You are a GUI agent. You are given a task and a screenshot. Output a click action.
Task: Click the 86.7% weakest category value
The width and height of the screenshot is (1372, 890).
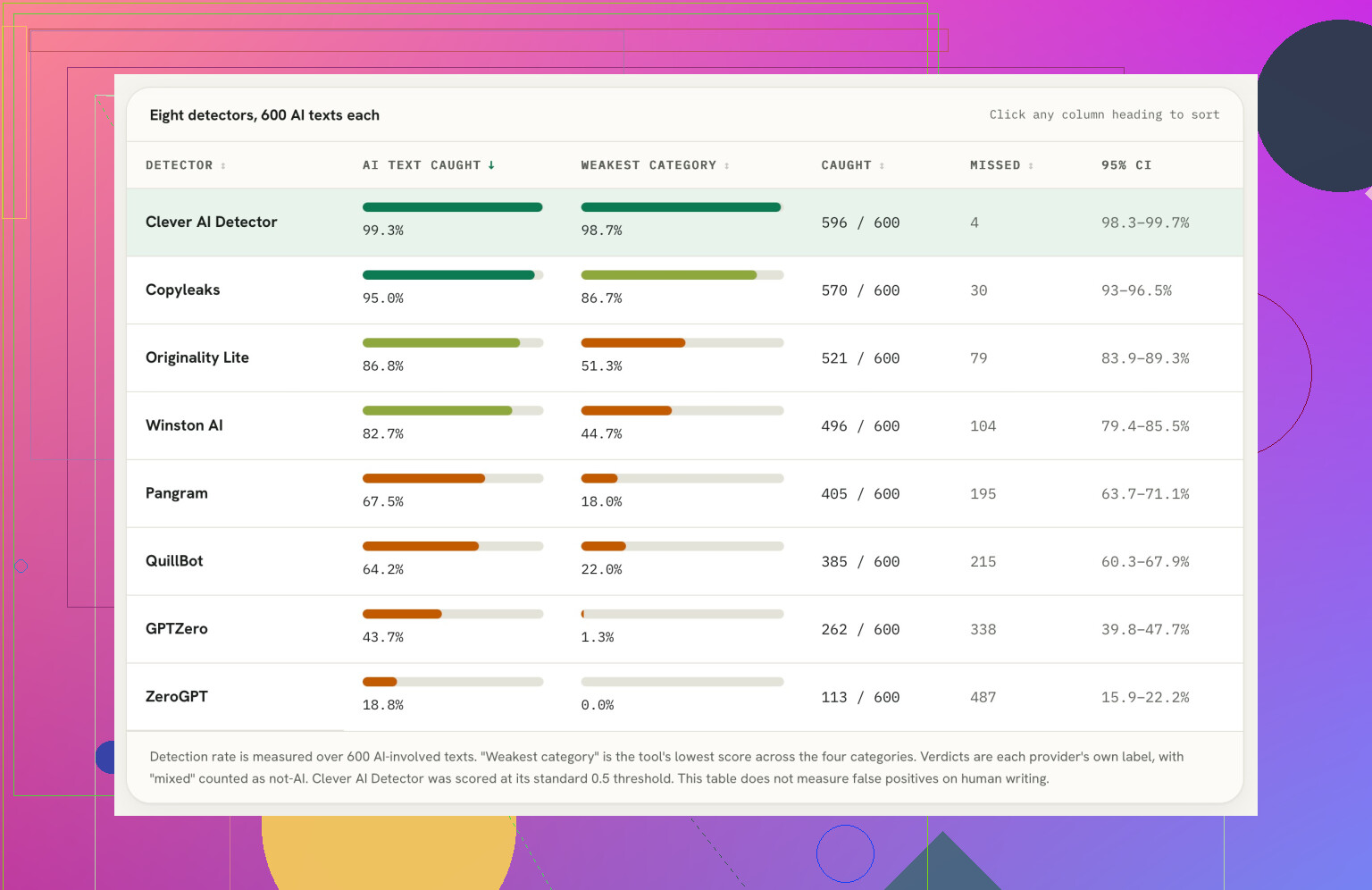pos(601,298)
